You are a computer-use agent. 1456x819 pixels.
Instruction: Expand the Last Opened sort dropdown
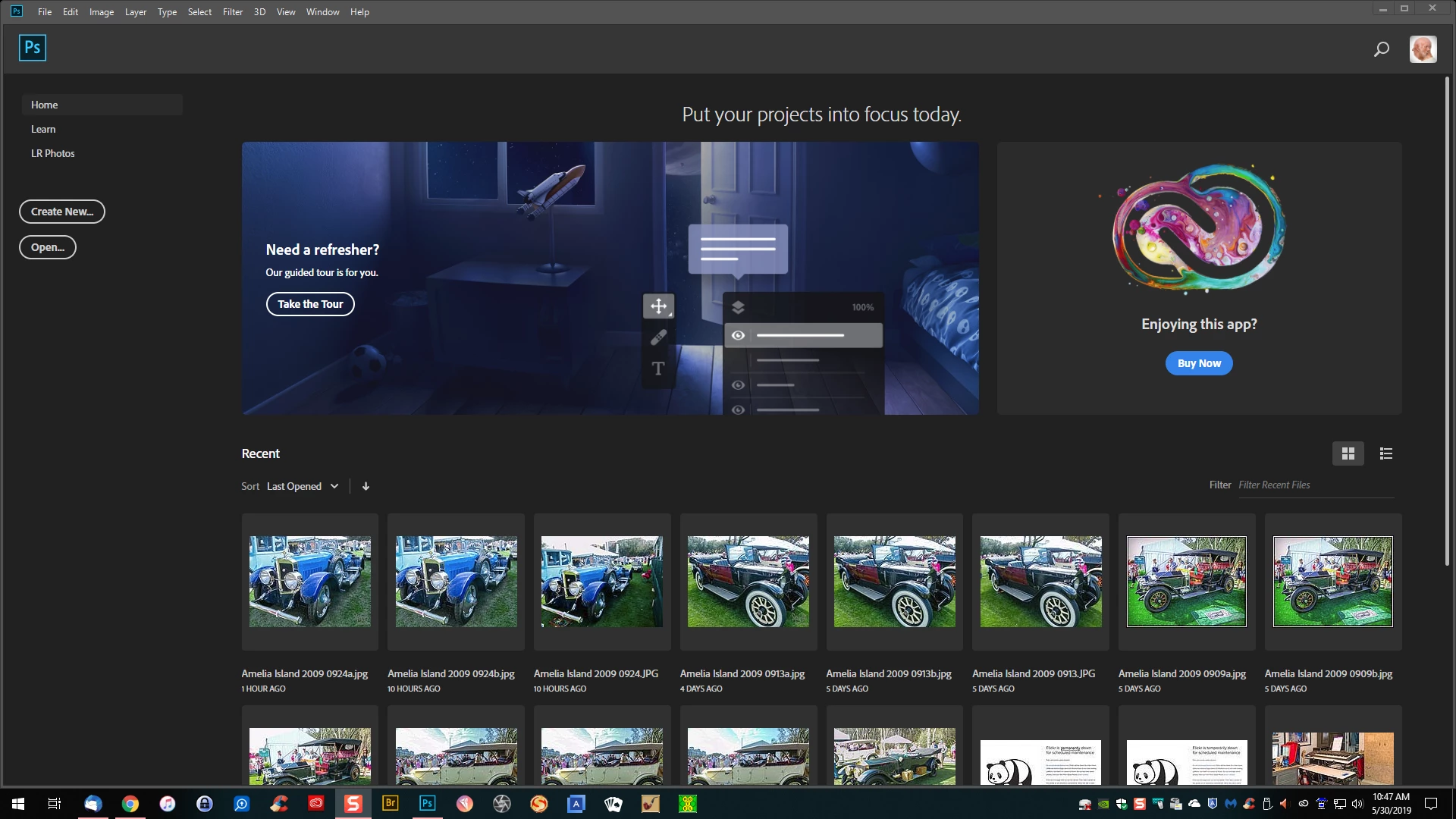[x=303, y=486]
